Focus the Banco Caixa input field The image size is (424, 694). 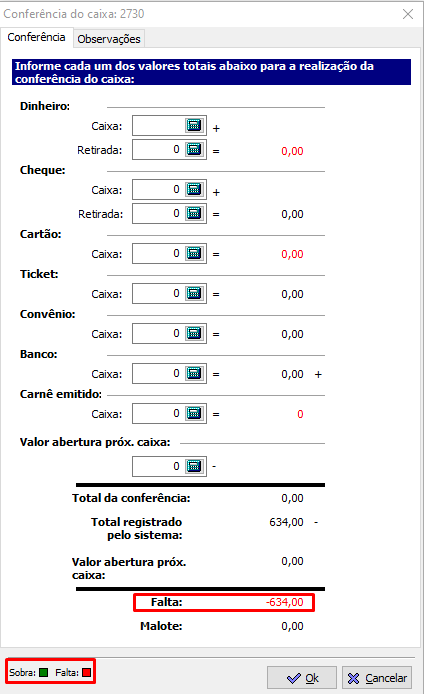158,374
